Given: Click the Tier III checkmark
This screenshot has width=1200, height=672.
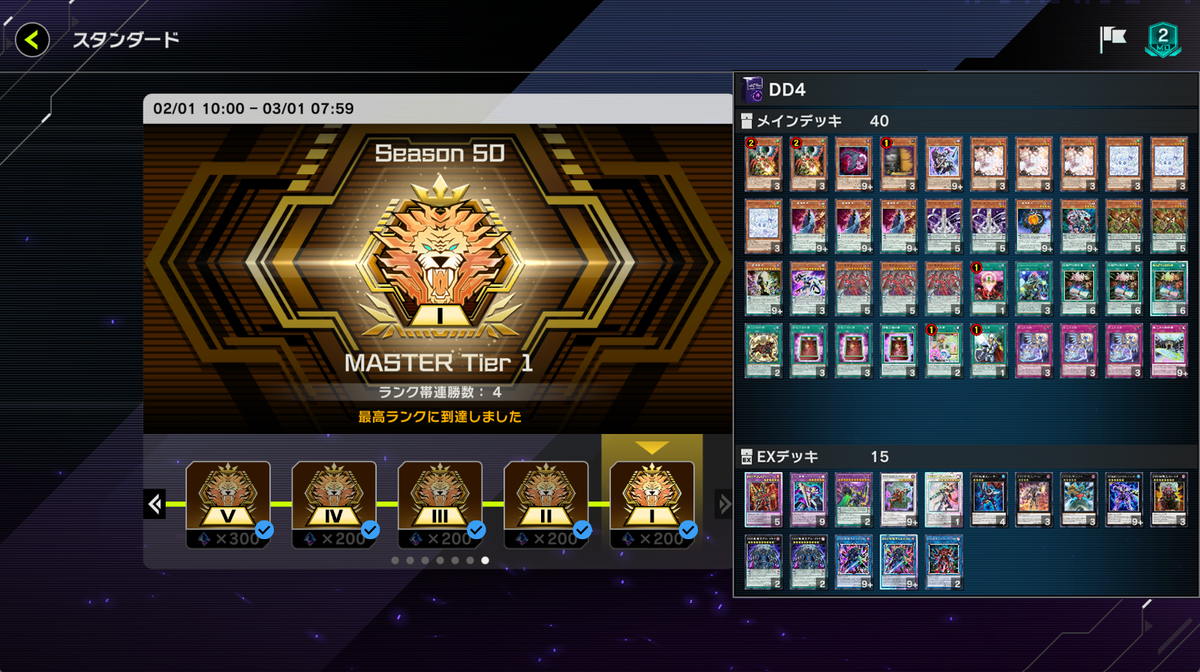Looking at the screenshot, I should coord(476,530).
